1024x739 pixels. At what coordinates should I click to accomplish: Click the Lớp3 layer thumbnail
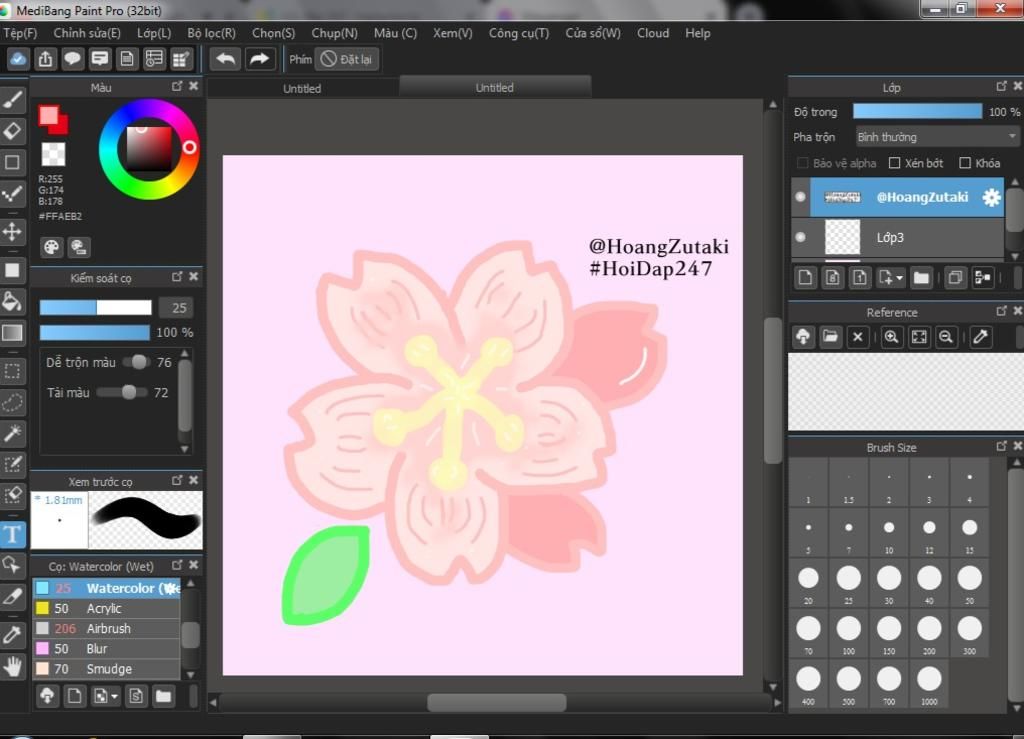pyautogui.click(x=842, y=237)
